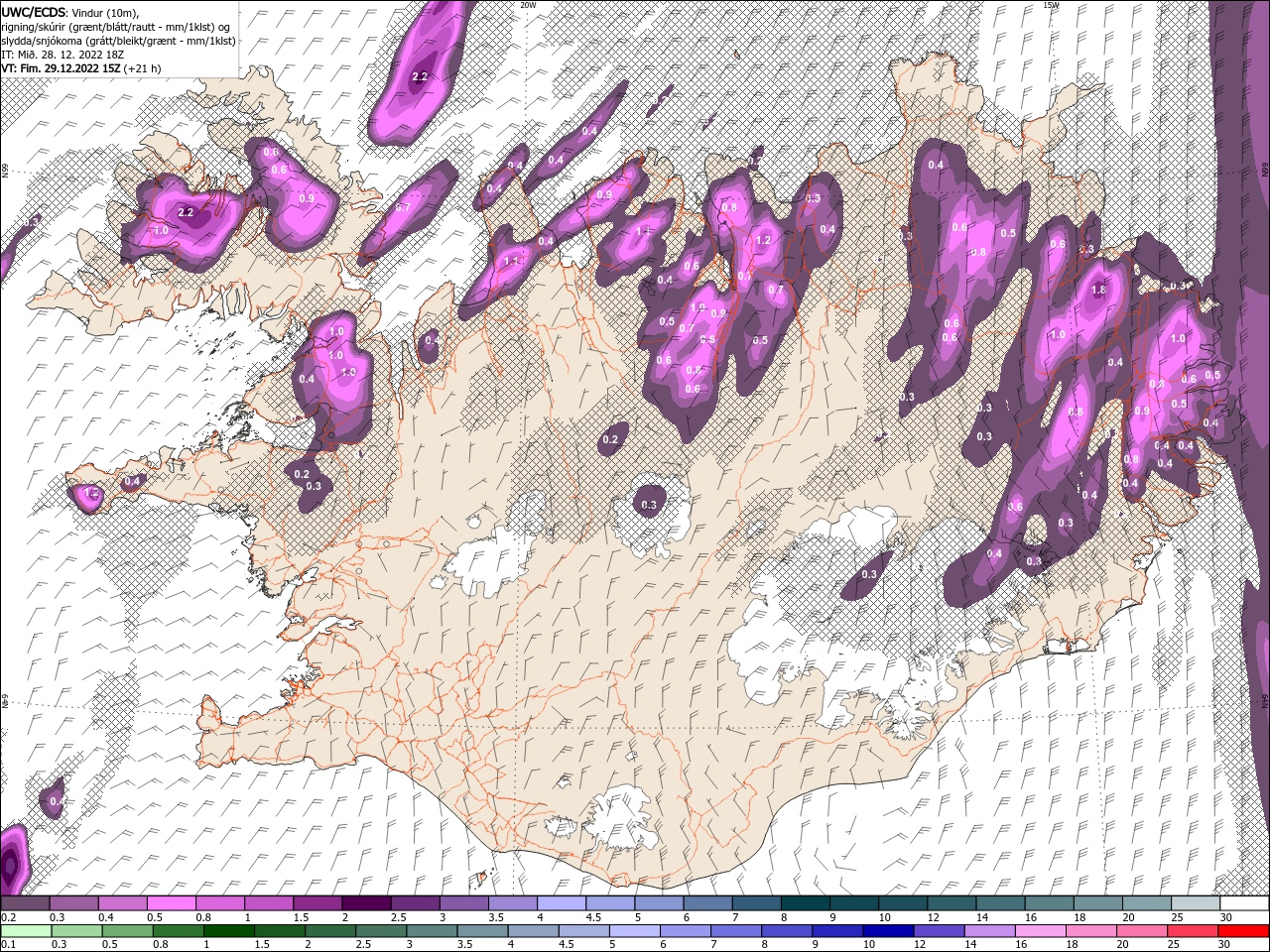Click the UWC/ECDS title in the header
The width and height of the screenshot is (1270, 952).
[x=34, y=11]
